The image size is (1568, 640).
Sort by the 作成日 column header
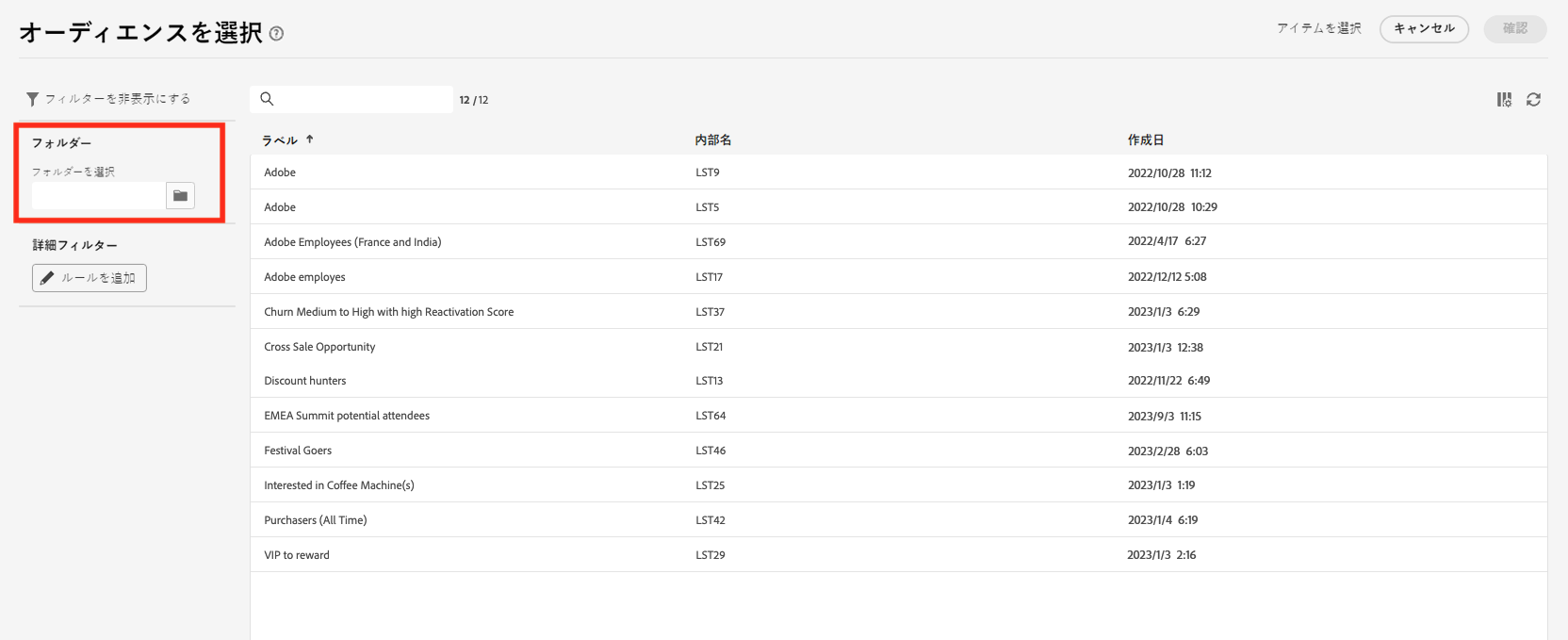[1146, 140]
